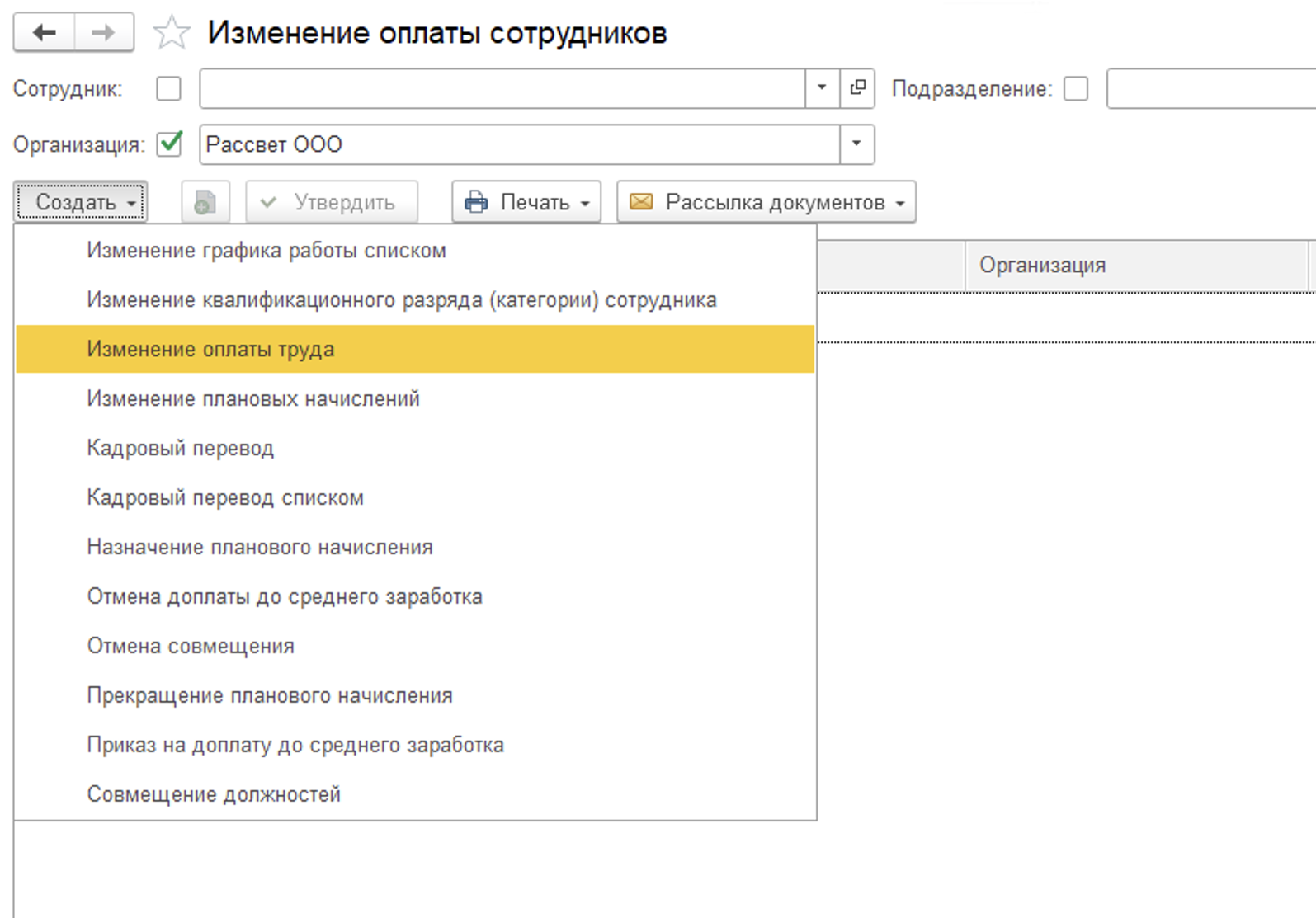Select Кадровый перевод menu entry
Screen dimensions: 1316x918
coord(415,449)
